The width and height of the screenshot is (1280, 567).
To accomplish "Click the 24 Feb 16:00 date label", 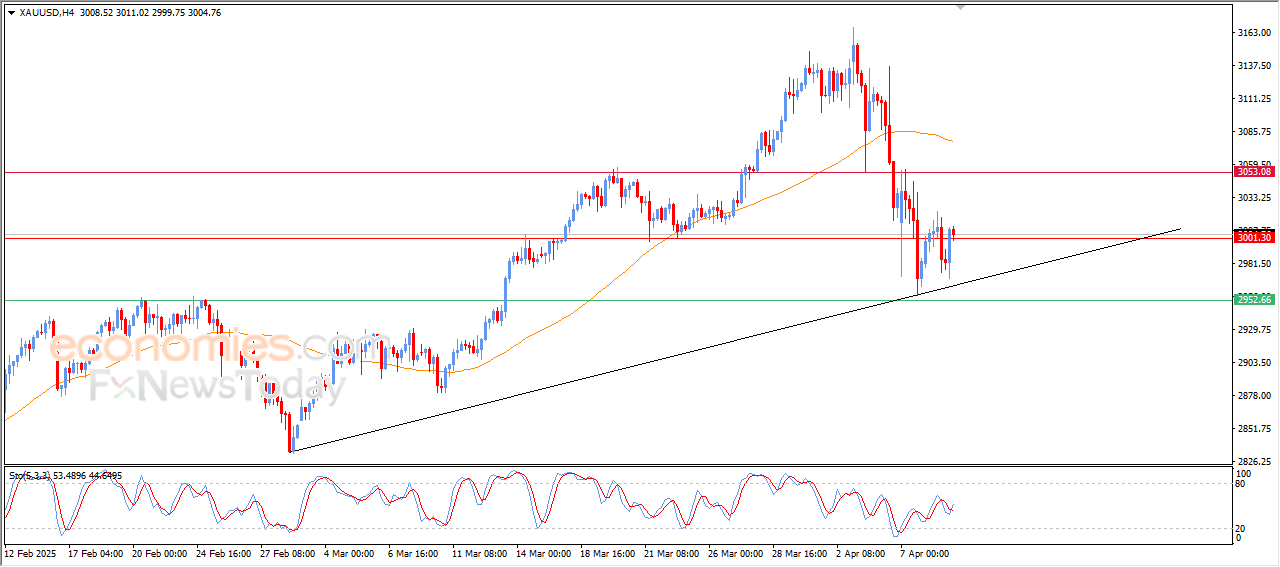I will click(225, 552).
